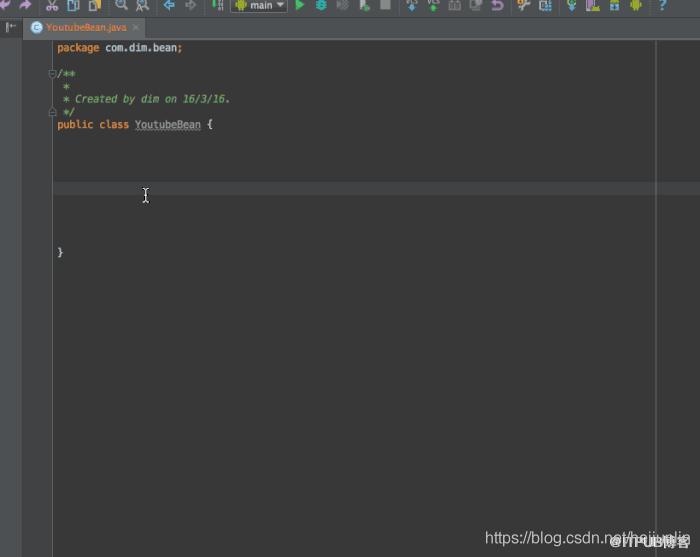Click the Copy icon in toolbar

[73, 5]
